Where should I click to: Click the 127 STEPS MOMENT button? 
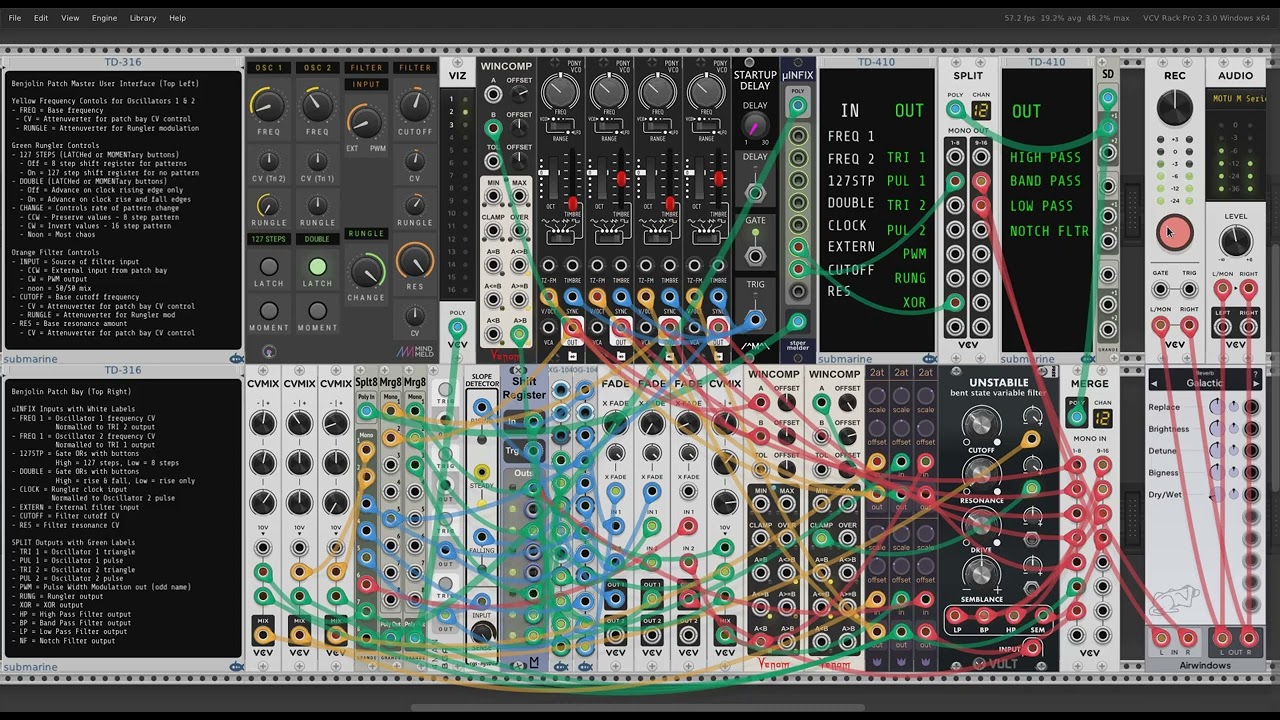tap(269, 311)
